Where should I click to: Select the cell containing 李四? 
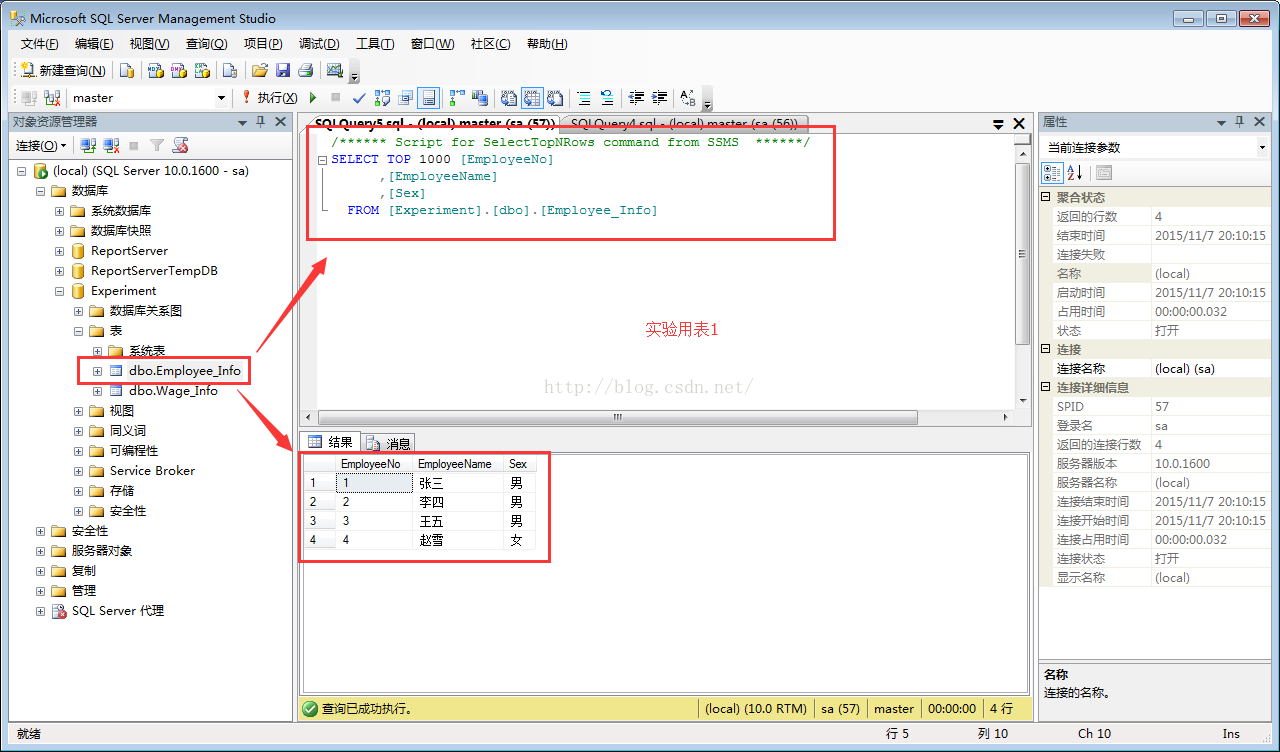[459, 502]
